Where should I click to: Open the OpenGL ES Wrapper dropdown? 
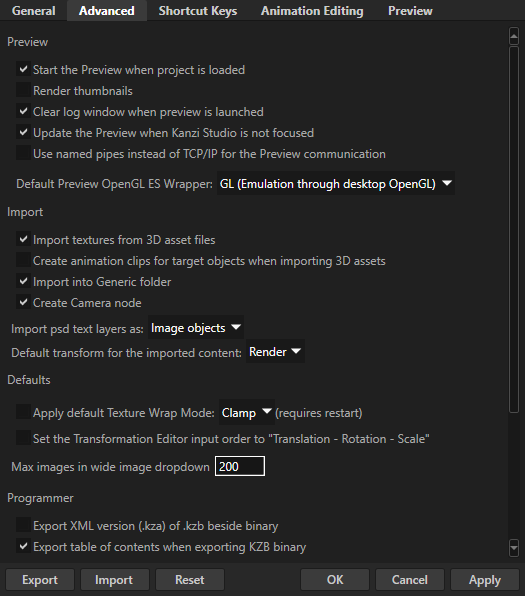pyautogui.click(x=336, y=184)
